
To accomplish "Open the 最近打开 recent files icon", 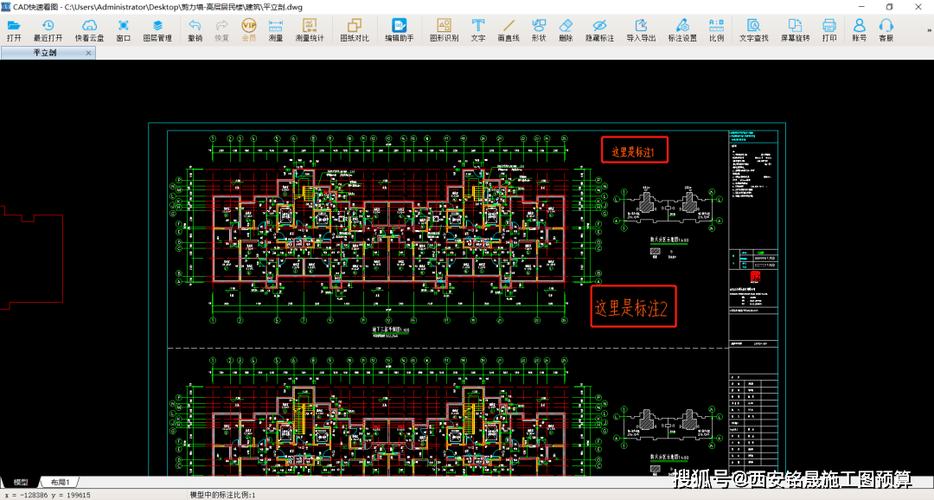I will pos(48,30).
